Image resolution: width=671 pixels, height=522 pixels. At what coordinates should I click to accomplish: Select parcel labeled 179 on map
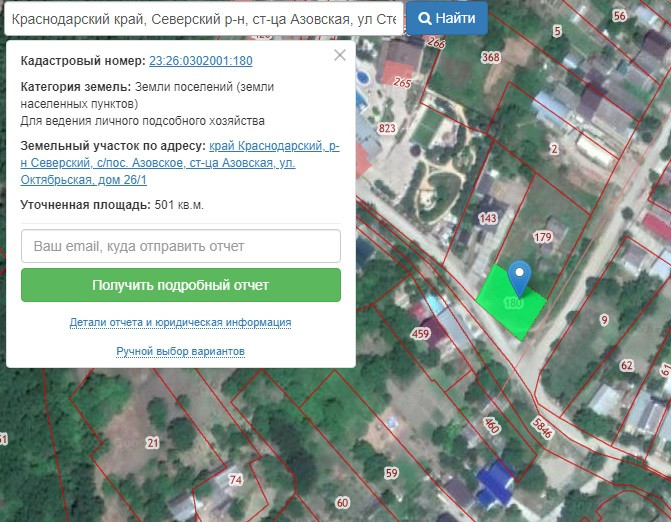[x=543, y=237]
